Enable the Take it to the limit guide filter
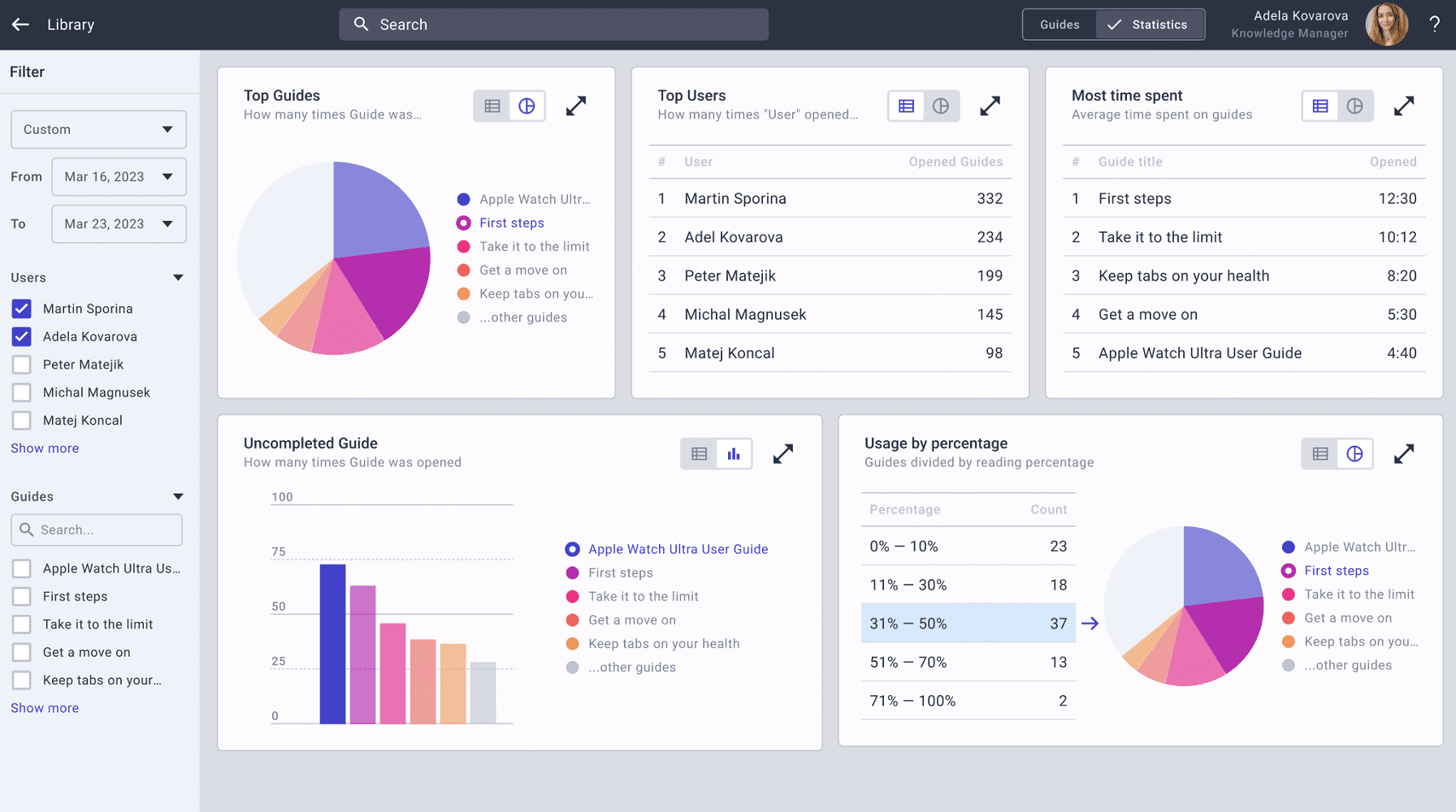 point(22,624)
